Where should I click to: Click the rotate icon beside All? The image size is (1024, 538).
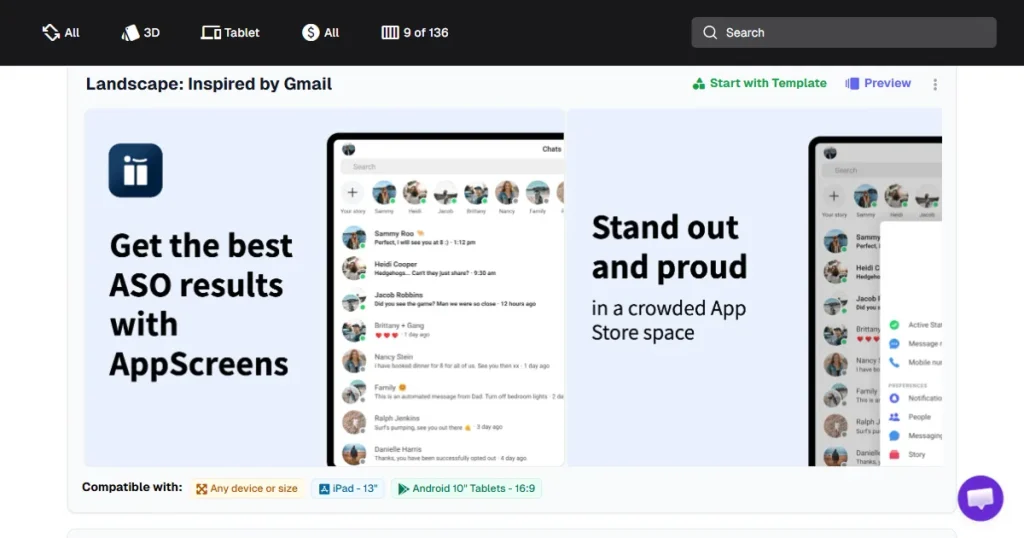(51, 33)
